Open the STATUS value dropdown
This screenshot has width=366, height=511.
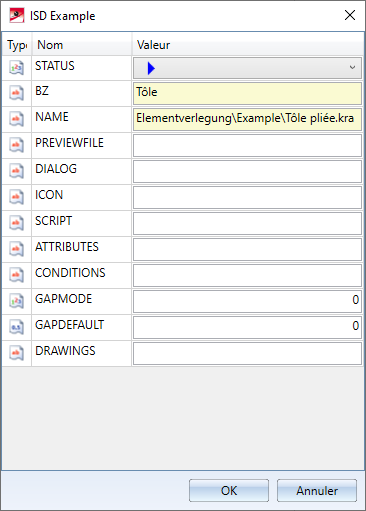coord(247,68)
